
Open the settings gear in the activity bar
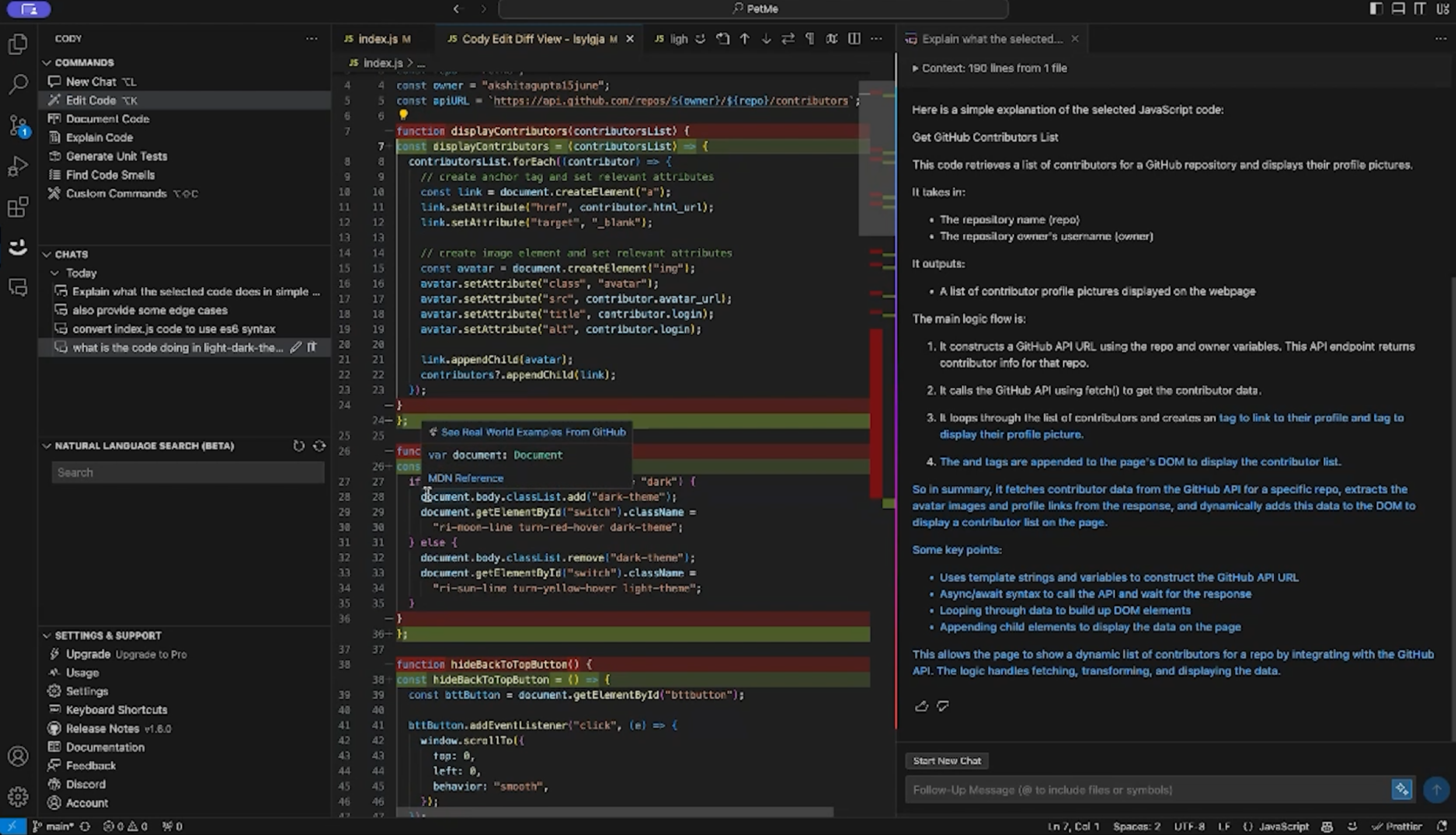18,796
